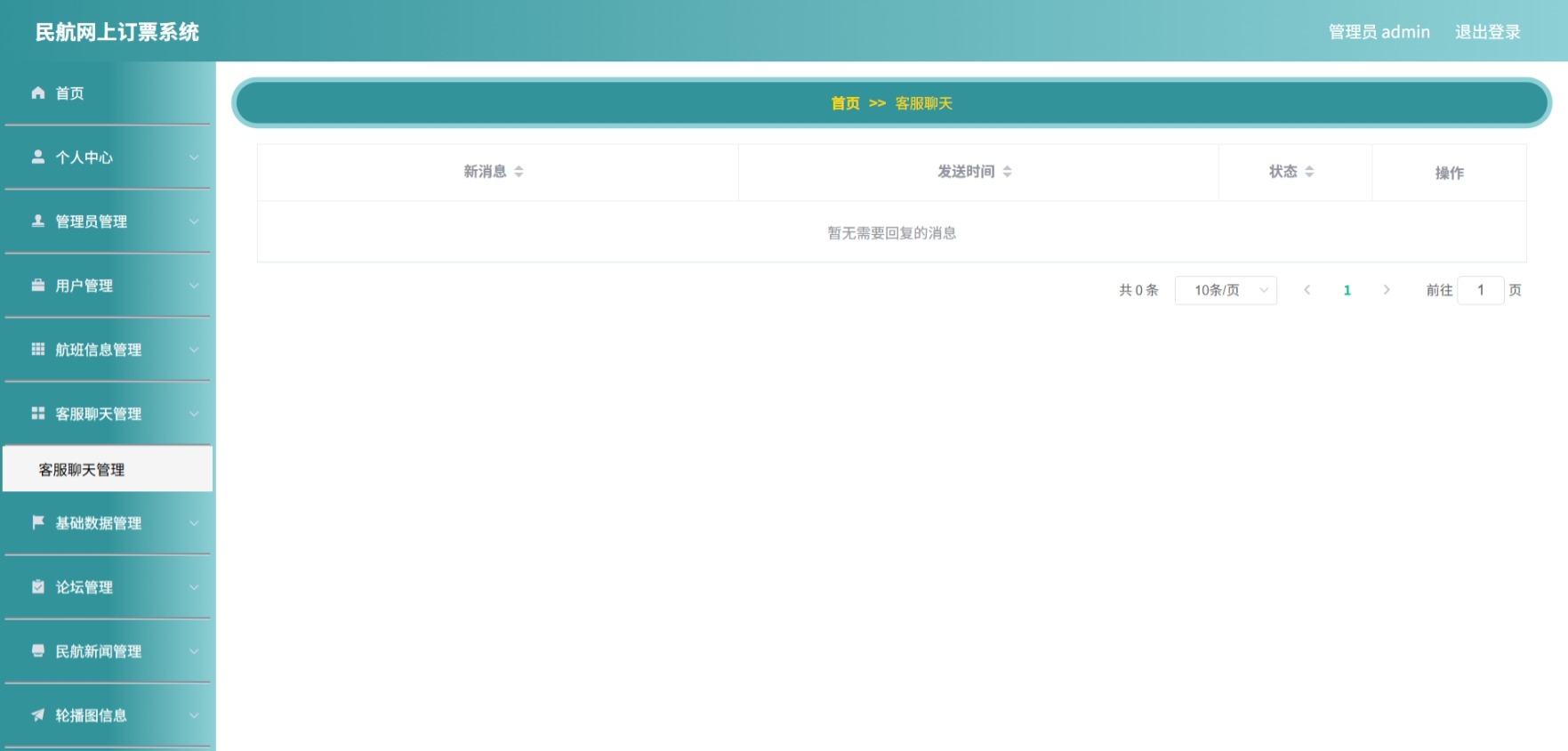Image resolution: width=1568 pixels, height=751 pixels.
Task: Sort by 状态 column arrows
Action: click(x=1309, y=172)
